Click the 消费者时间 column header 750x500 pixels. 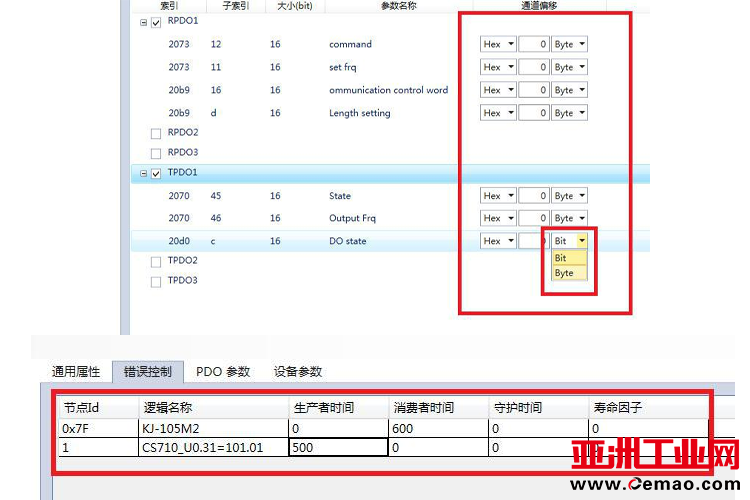[438, 408]
